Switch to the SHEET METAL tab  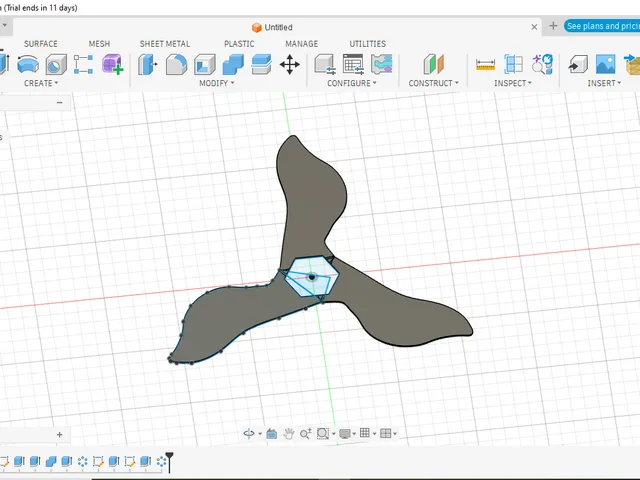164,44
